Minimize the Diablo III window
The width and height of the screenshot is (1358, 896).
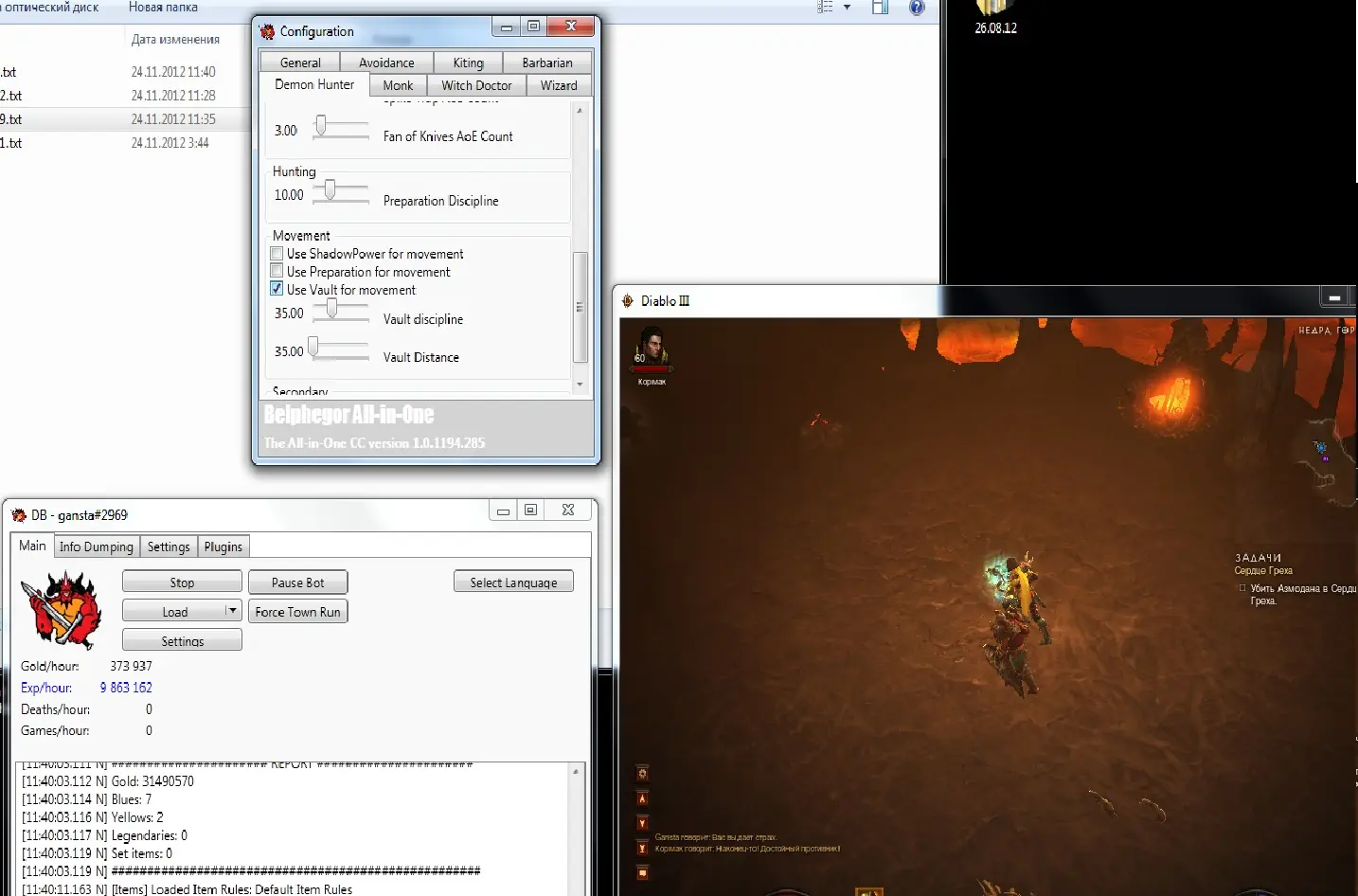tap(1334, 297)
